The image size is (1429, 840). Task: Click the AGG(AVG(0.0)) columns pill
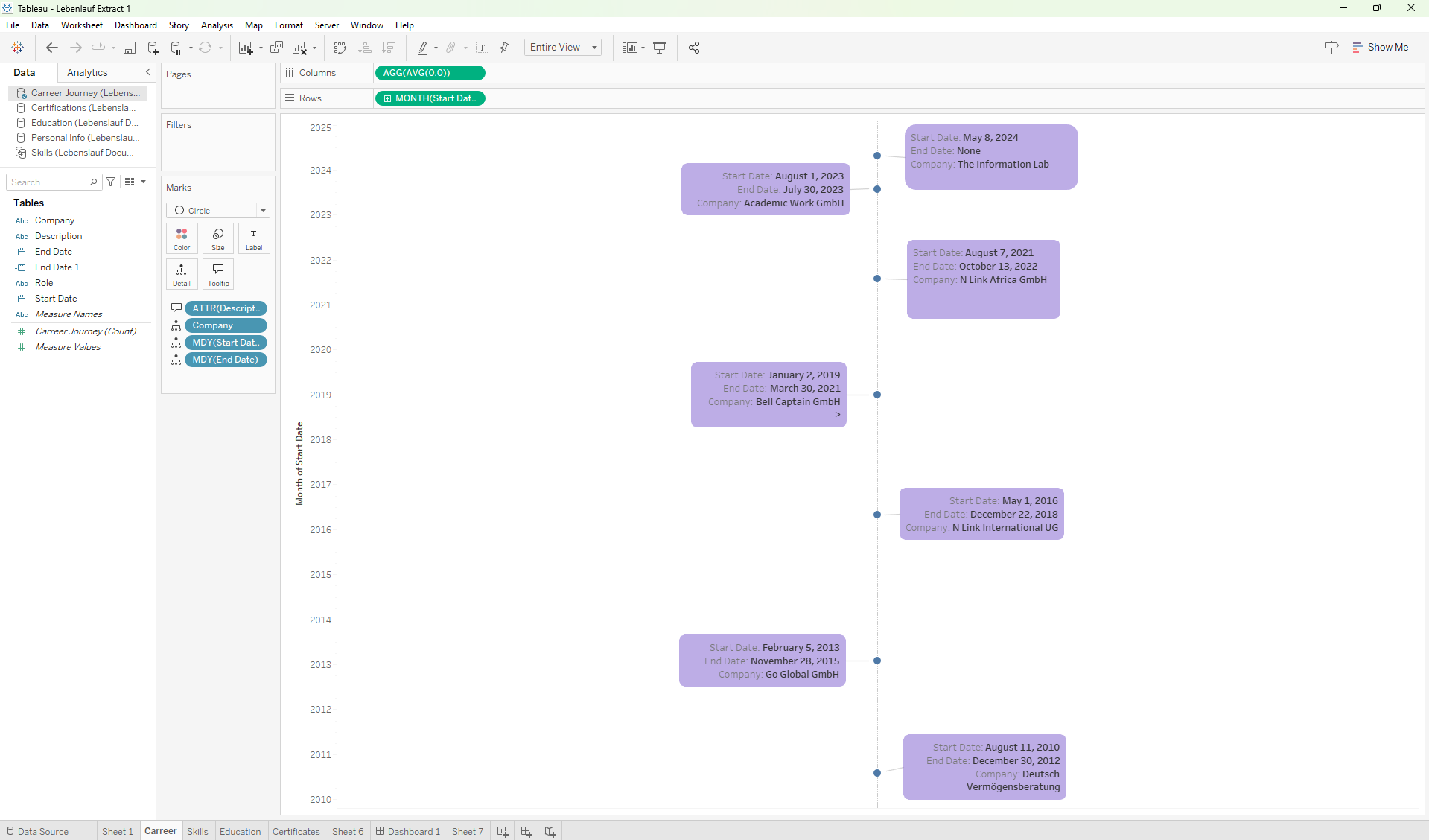pyautogui.click(x=430, y=73)
